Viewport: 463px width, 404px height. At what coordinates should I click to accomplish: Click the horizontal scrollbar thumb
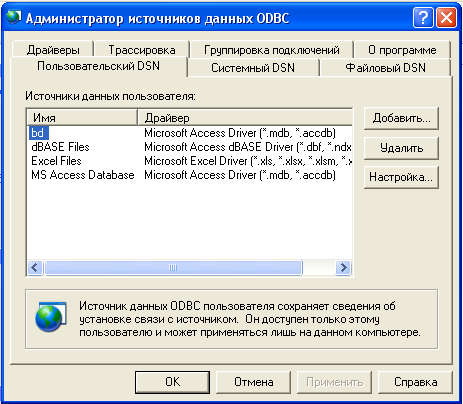pos(173,267)
